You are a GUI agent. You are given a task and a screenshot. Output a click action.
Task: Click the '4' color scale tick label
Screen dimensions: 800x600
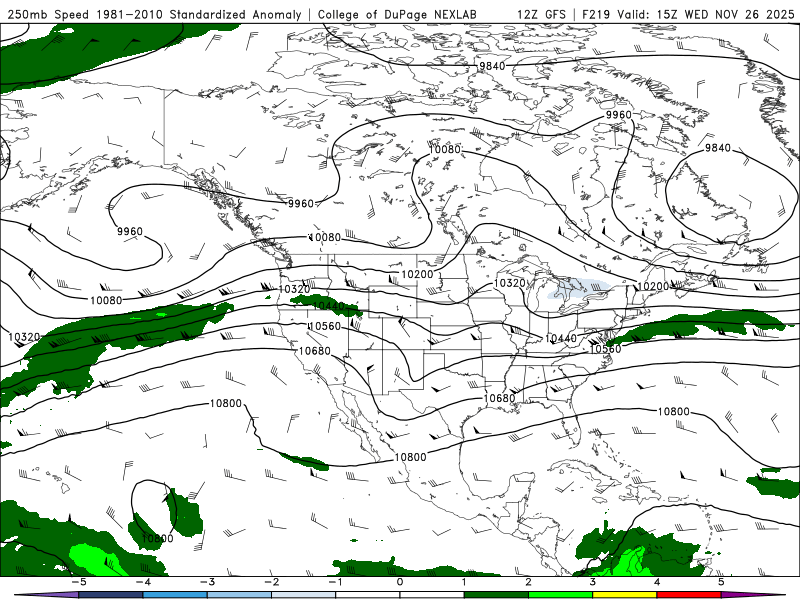click(657, 582)
